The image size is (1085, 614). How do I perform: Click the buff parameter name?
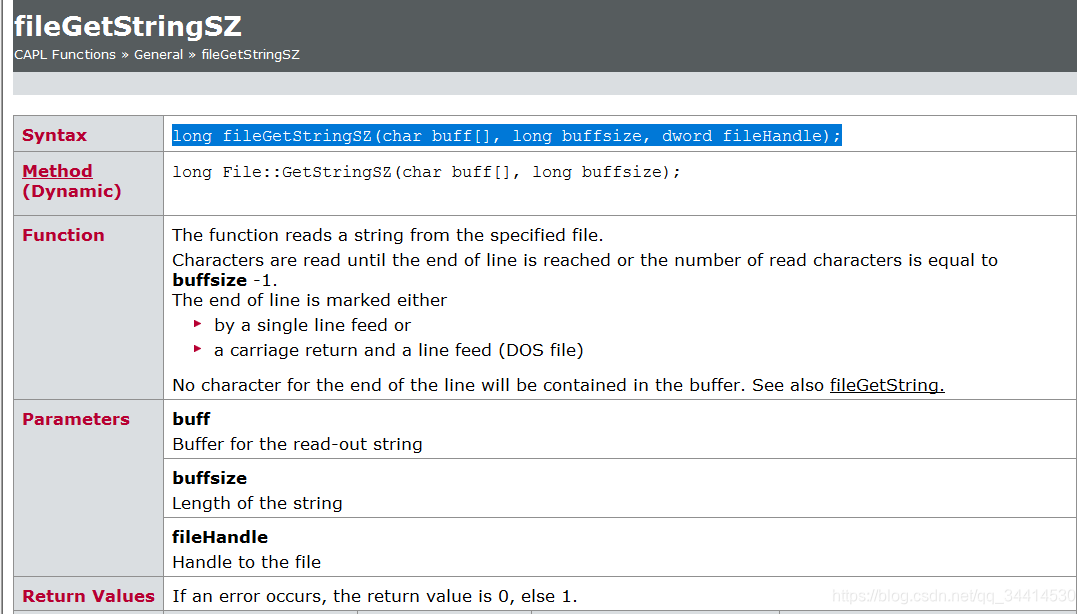[191, 419]
